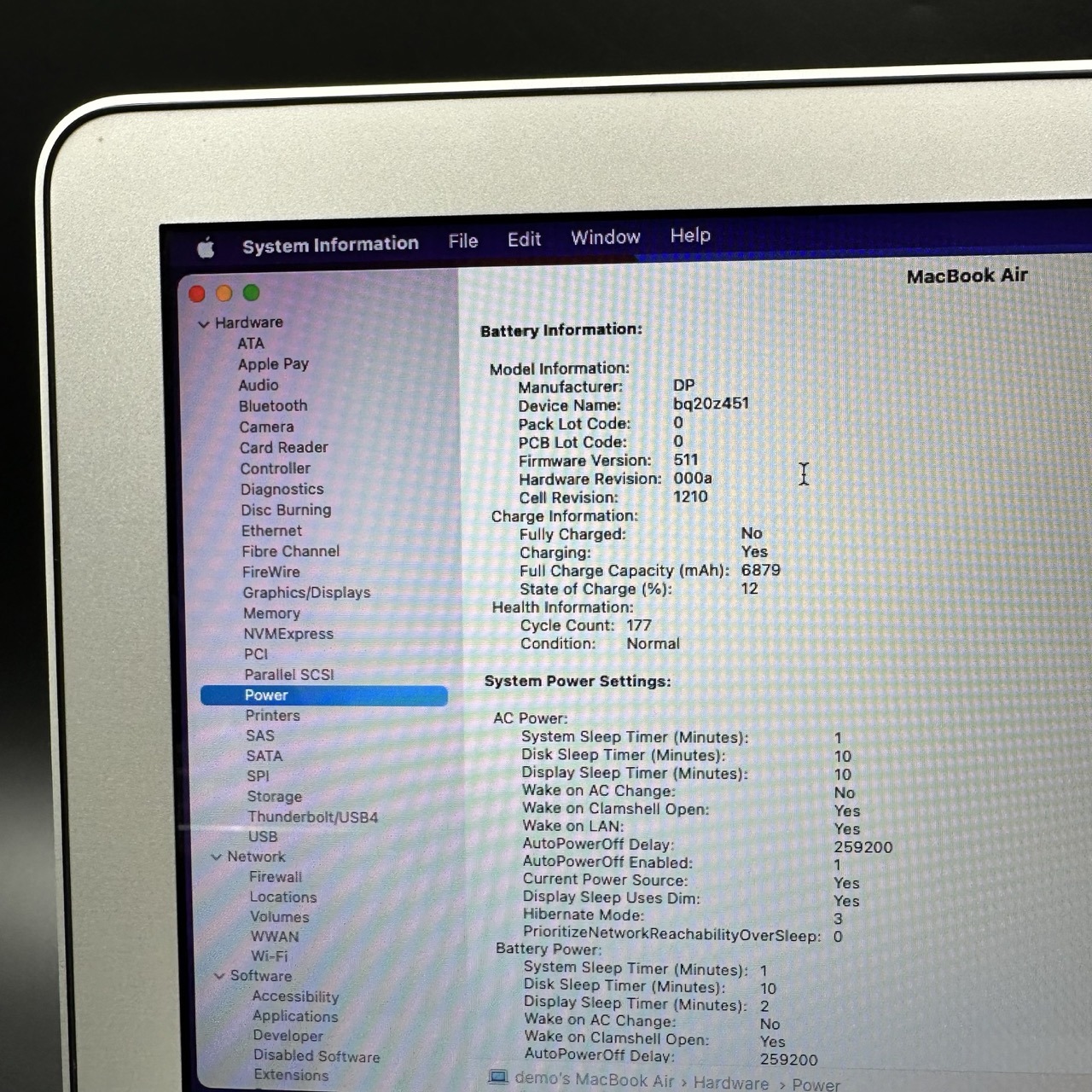The width and height of the screenshot is (1092, 1092).
Task: Select Card Reader in the sidebar
Action: [x=283, y=448]
